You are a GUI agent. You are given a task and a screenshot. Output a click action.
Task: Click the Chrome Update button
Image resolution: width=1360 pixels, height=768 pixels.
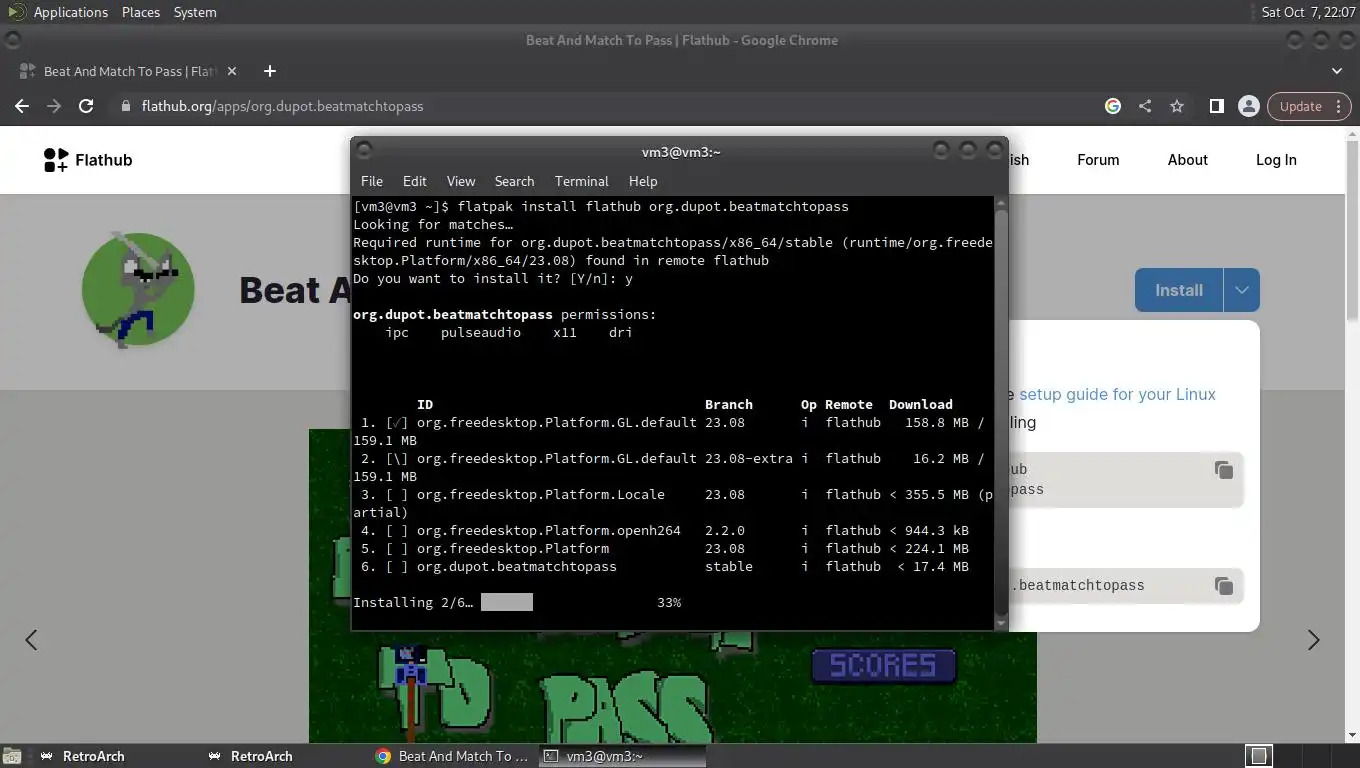click(x=1299, y=106)
